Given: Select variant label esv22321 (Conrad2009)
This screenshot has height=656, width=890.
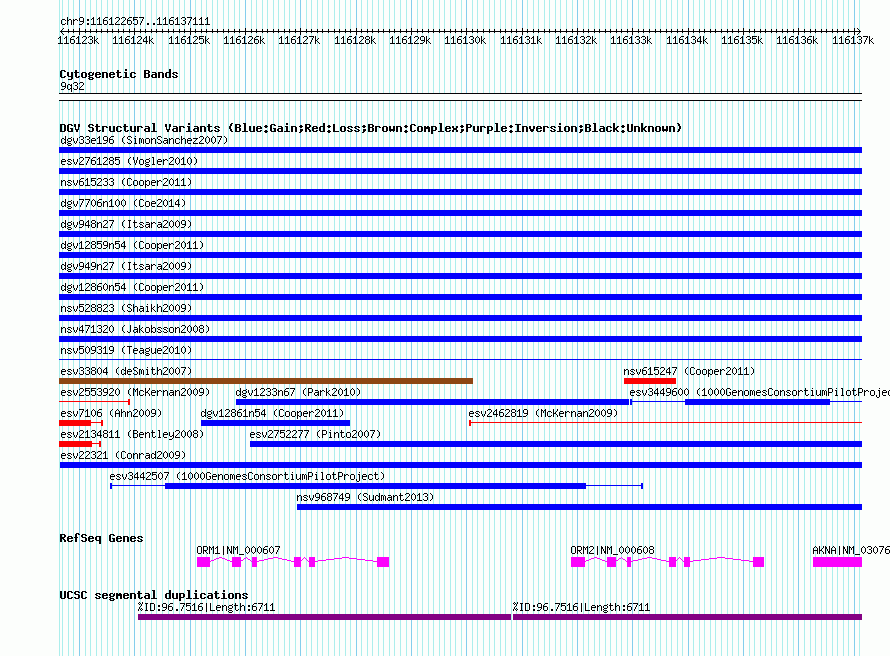Looking at the screenshot, I should click(x=123, y=455).
